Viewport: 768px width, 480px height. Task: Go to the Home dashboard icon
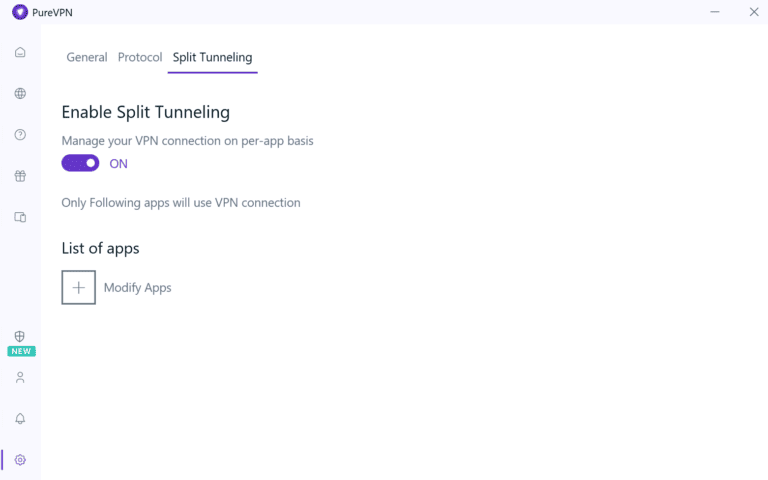click(20, 52)
